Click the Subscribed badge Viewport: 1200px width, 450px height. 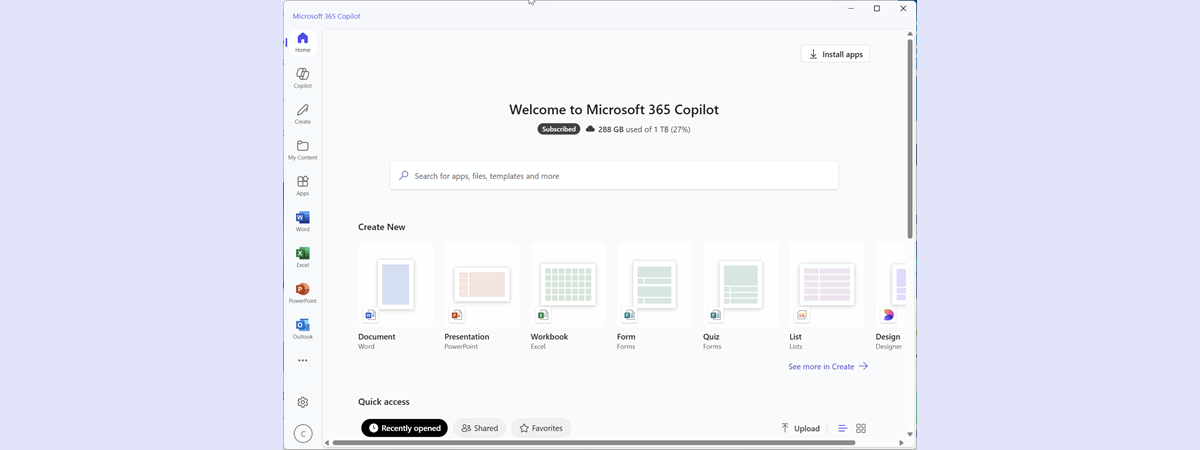tap(559, 129)
